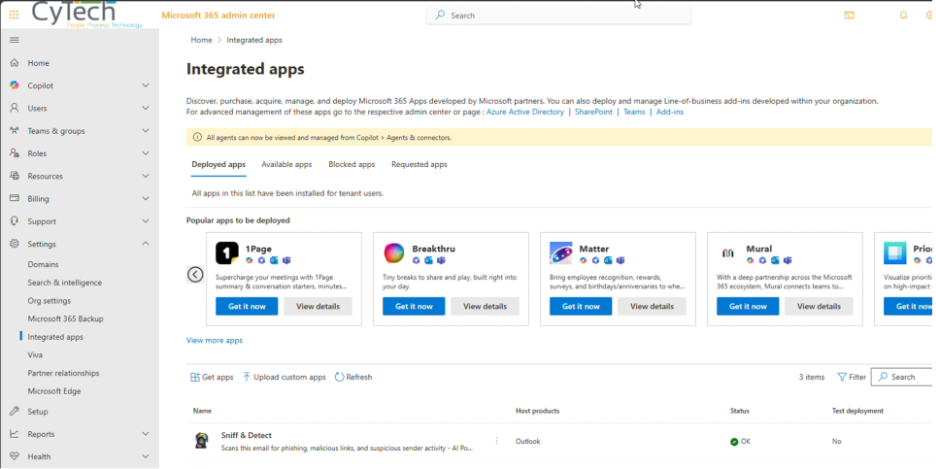The height and width of the screenshot is (469, 936).
Task: Switch to the Available apps tab
Action: pyautogui.click(x=287, y=164)
